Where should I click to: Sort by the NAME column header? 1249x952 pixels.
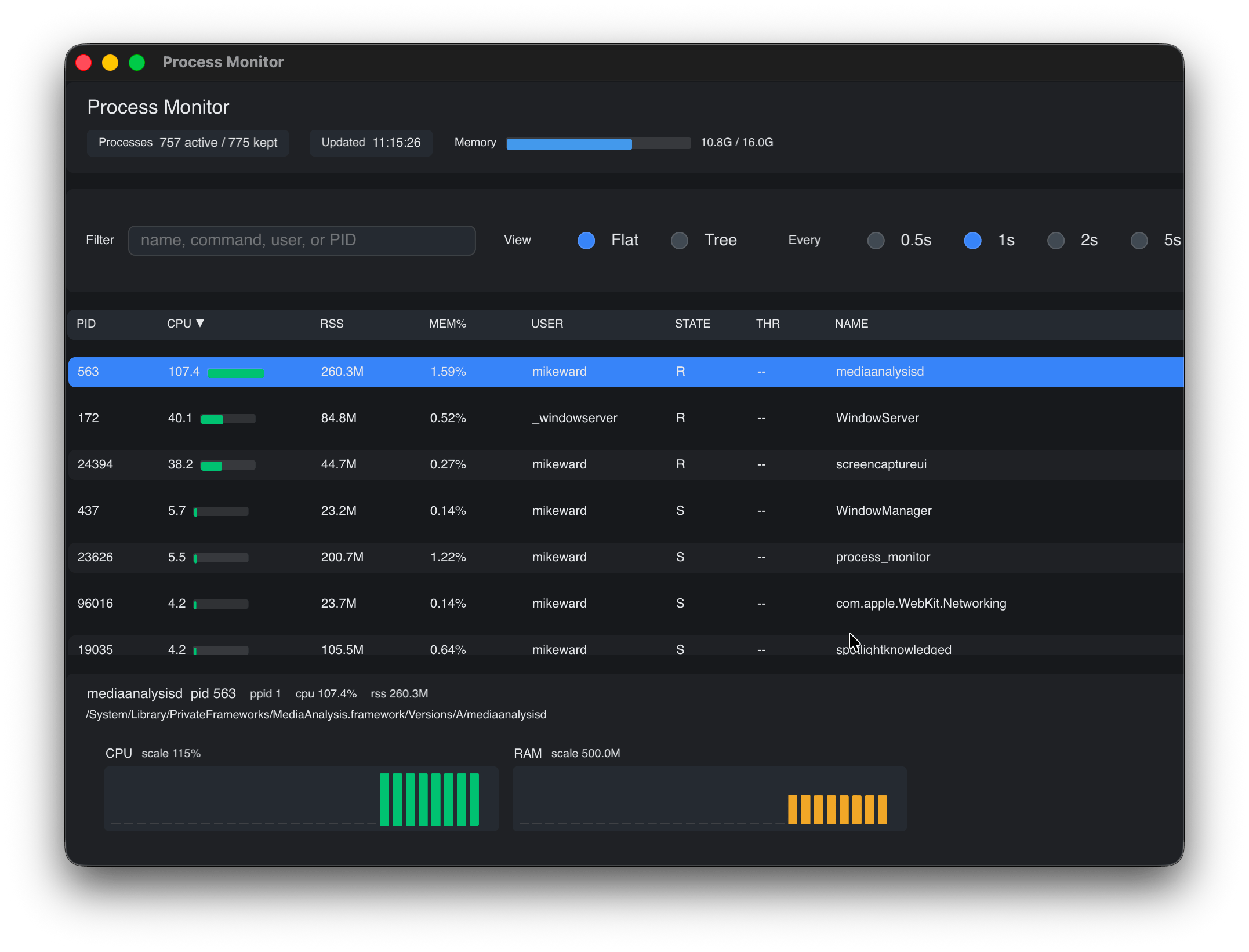[x=851, y=324]
